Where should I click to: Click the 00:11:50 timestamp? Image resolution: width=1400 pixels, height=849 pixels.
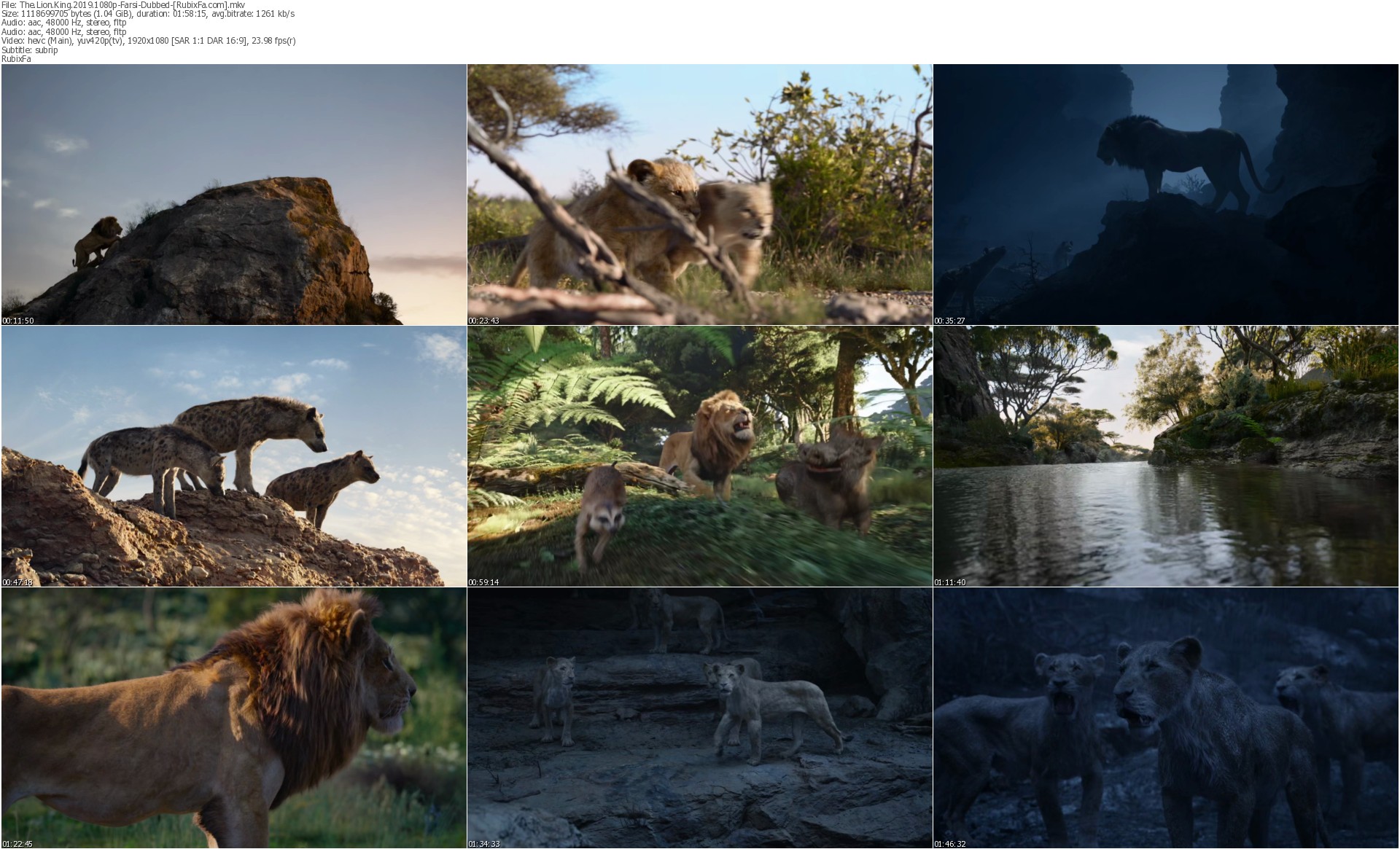click(x=18, y=321)
